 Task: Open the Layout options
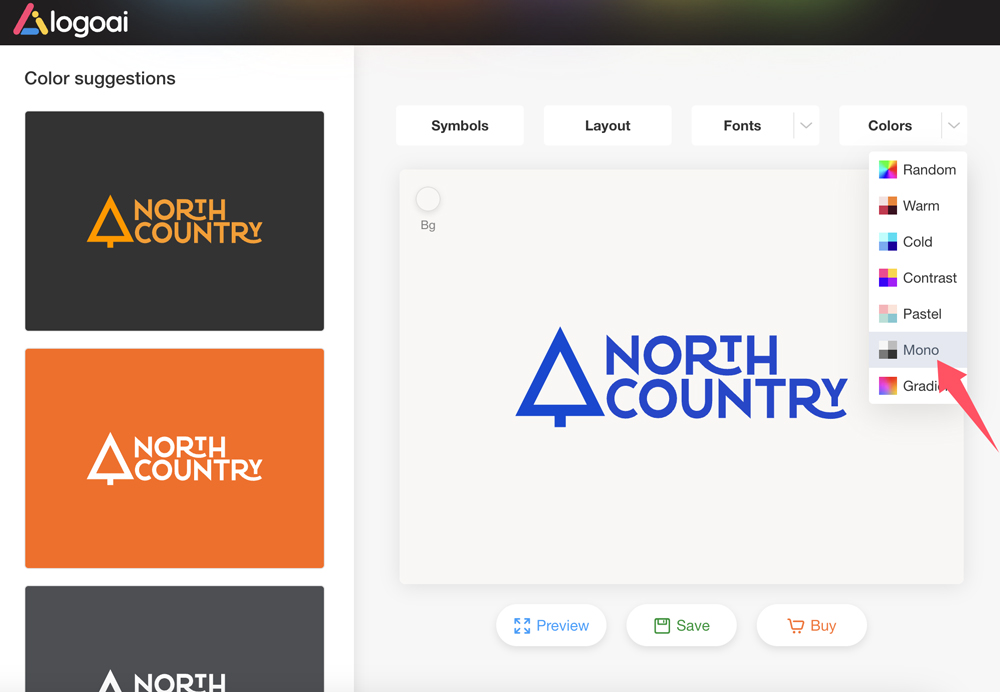(607, 126)
